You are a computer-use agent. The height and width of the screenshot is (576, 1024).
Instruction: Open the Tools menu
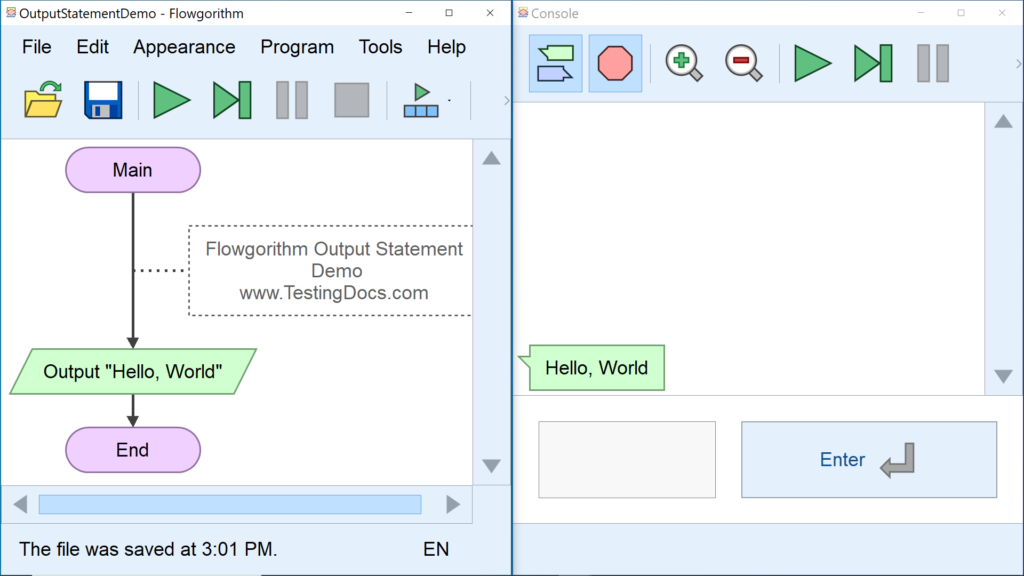click(380, 47)
